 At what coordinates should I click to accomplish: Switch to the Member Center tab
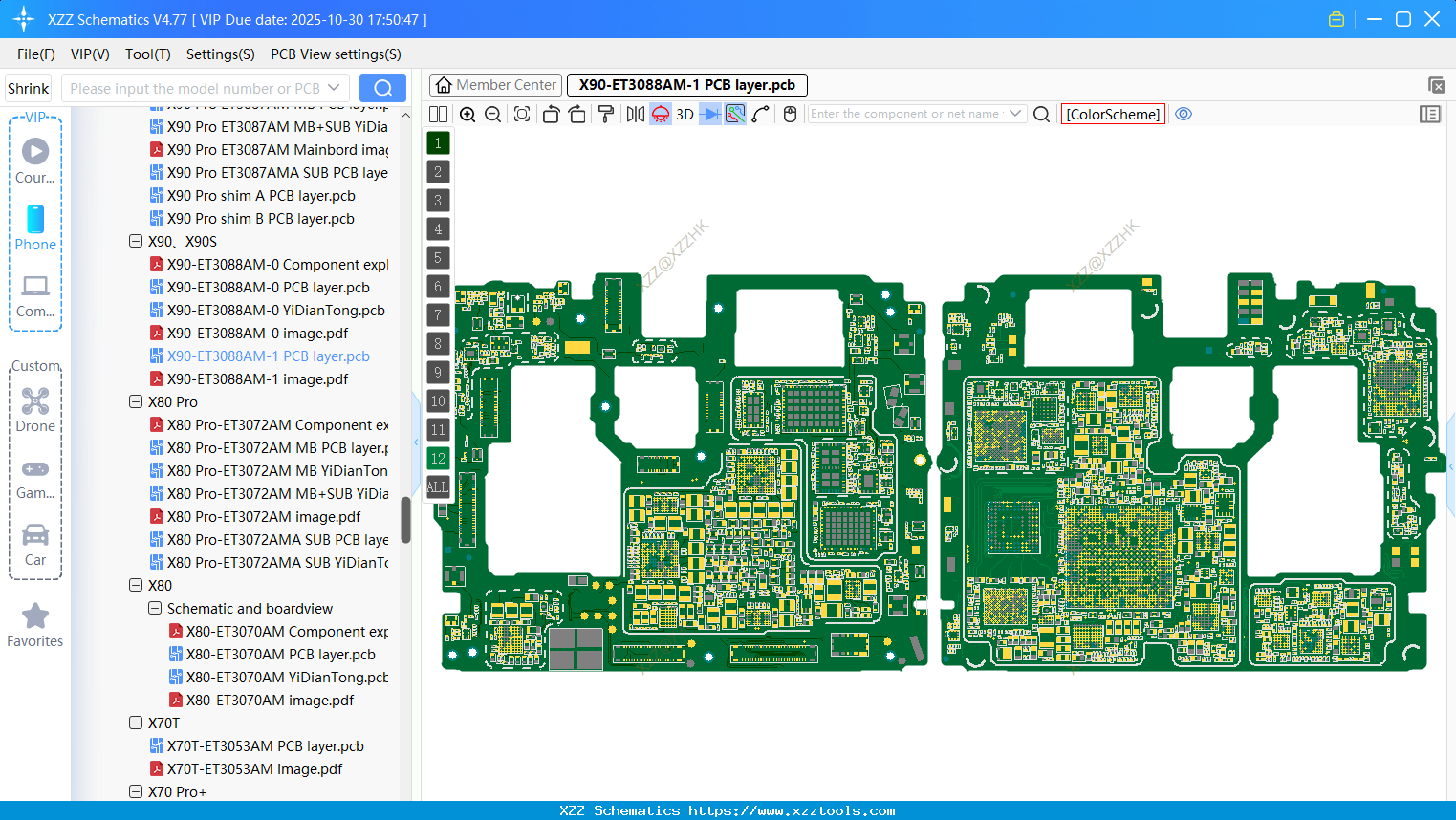[495, 84]
